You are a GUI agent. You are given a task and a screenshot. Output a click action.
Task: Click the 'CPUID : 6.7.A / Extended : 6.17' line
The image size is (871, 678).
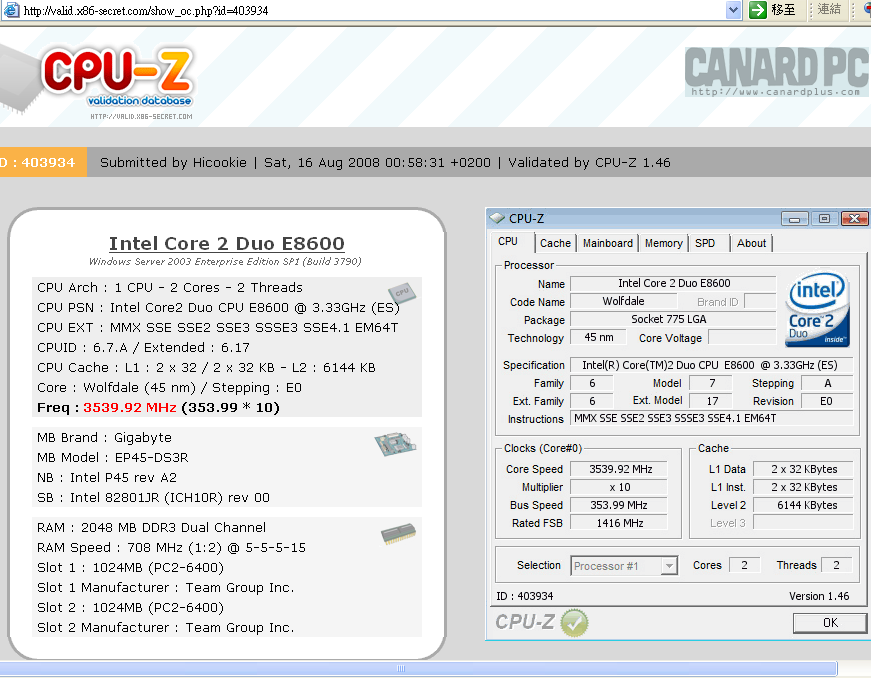[x=143, y=348]
